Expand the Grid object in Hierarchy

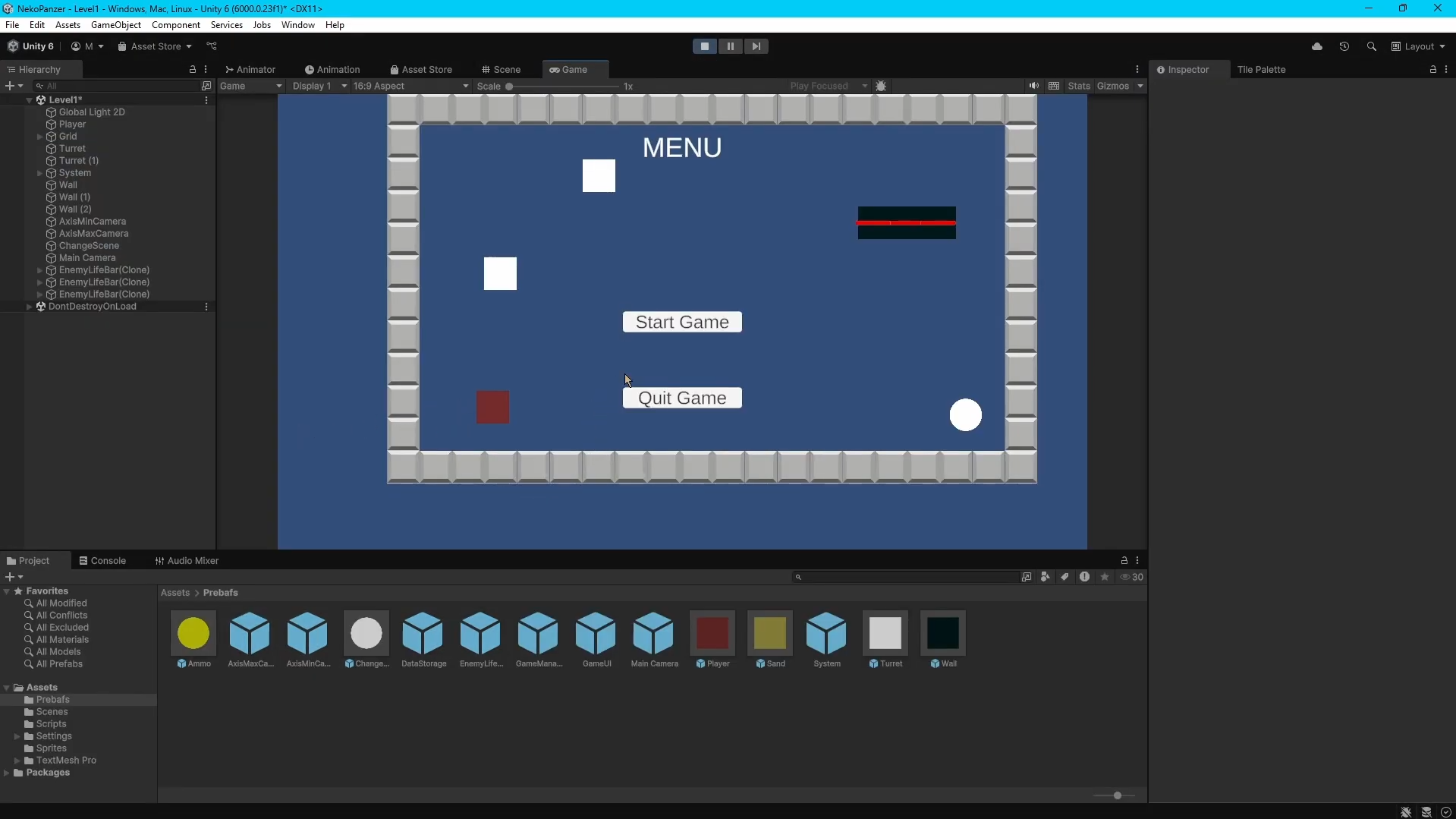[39, 137]
